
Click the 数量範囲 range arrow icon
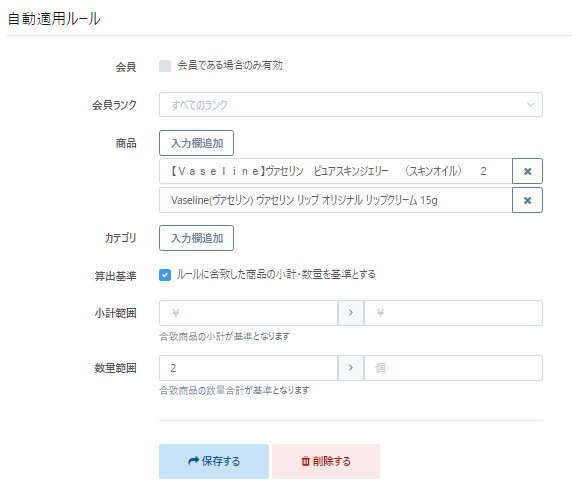coord(351,368)
